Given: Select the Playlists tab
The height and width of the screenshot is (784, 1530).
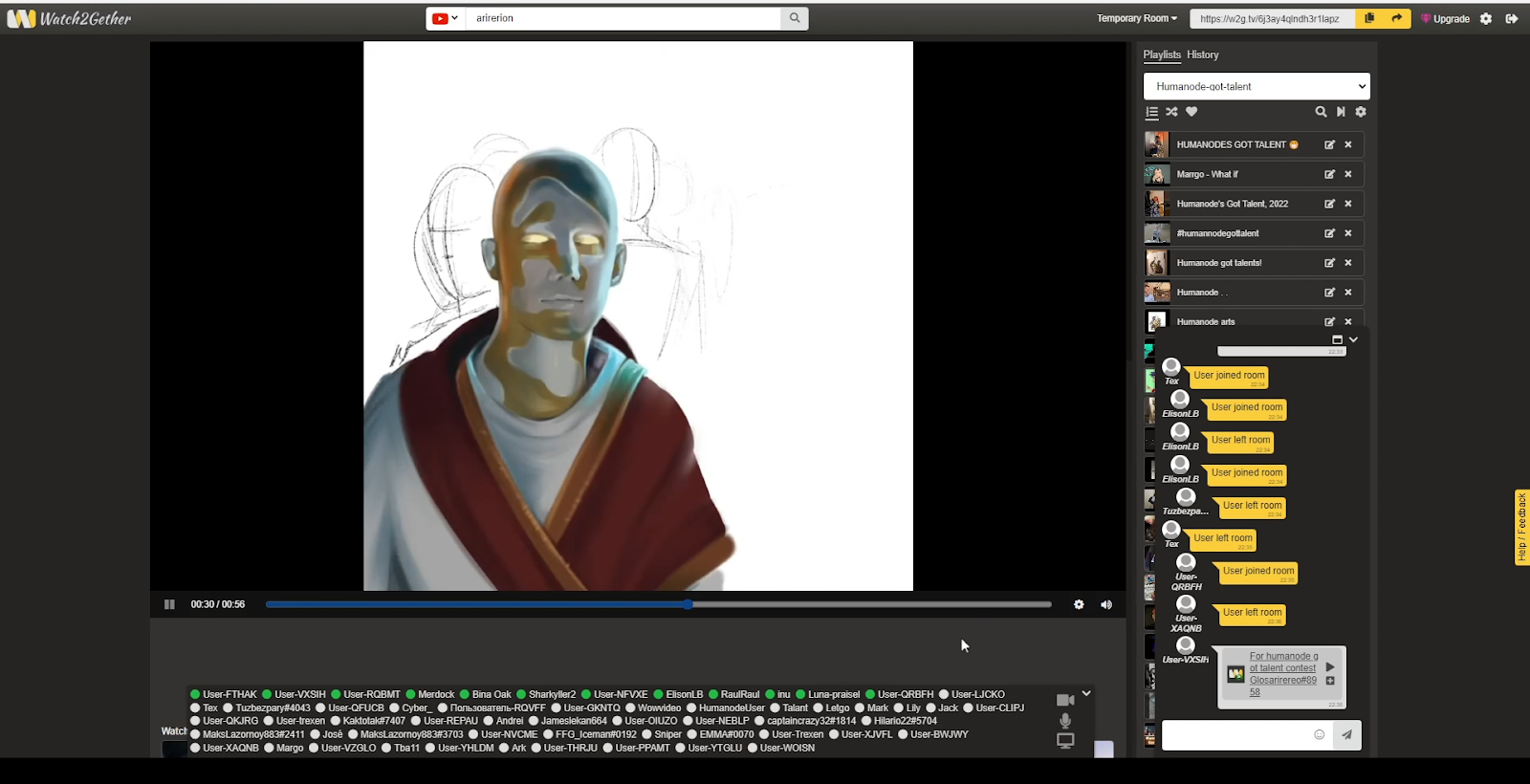Looking at the screenshot, I should click(x=1162, y=54).
